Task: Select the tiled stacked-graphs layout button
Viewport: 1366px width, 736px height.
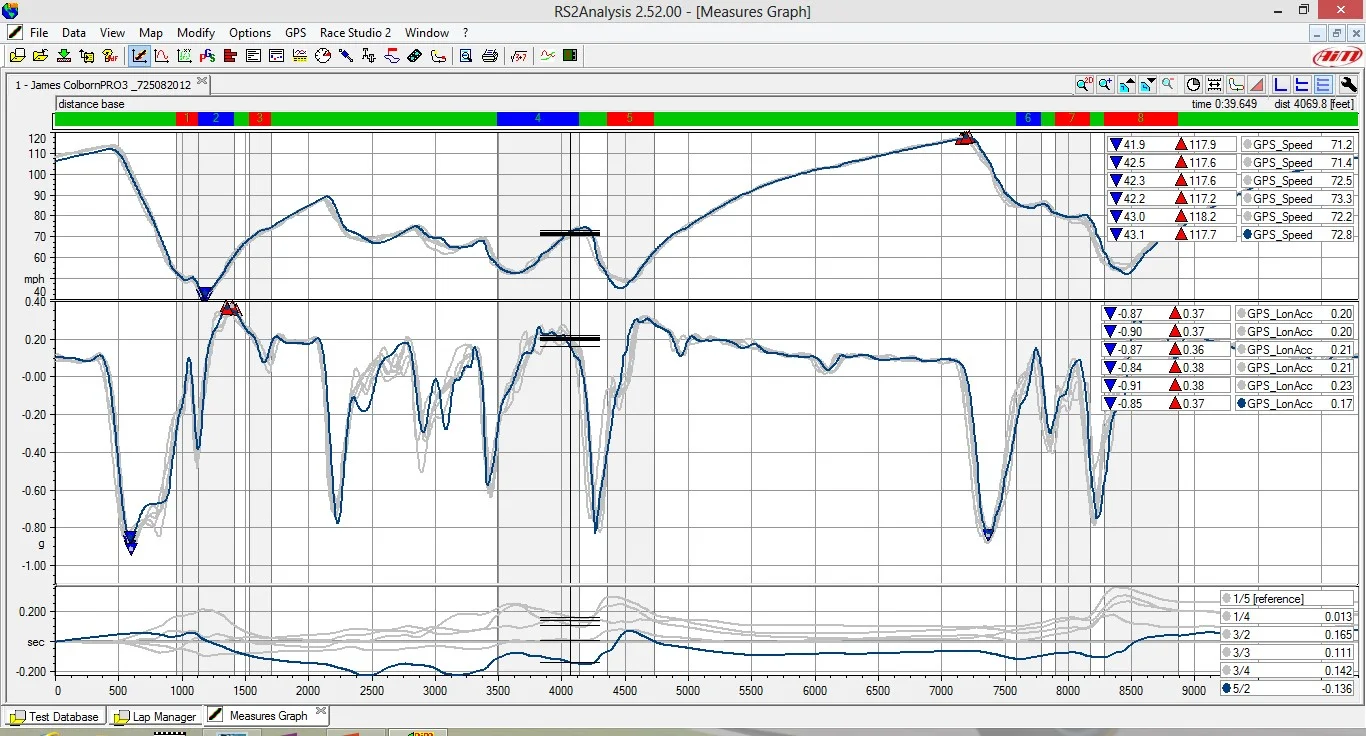Action: (x=1324, y=85)
